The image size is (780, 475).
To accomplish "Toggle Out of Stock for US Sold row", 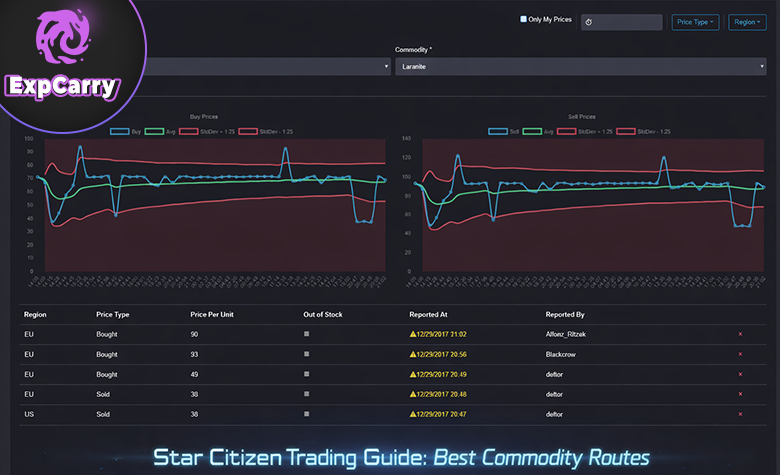I will tap(306, 414).
